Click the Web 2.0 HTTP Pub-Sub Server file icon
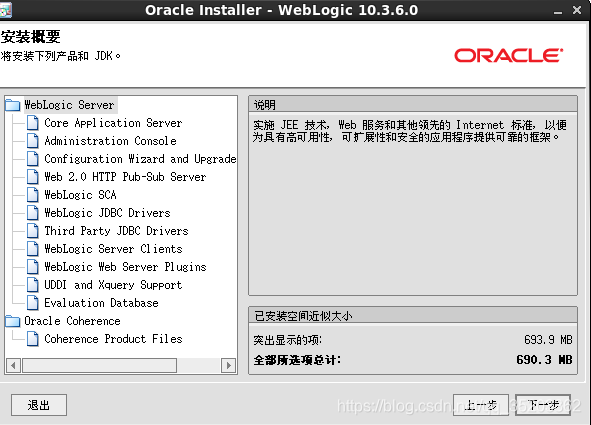The height and width of the screenshot is (425, 591). [x=33, y=177]
